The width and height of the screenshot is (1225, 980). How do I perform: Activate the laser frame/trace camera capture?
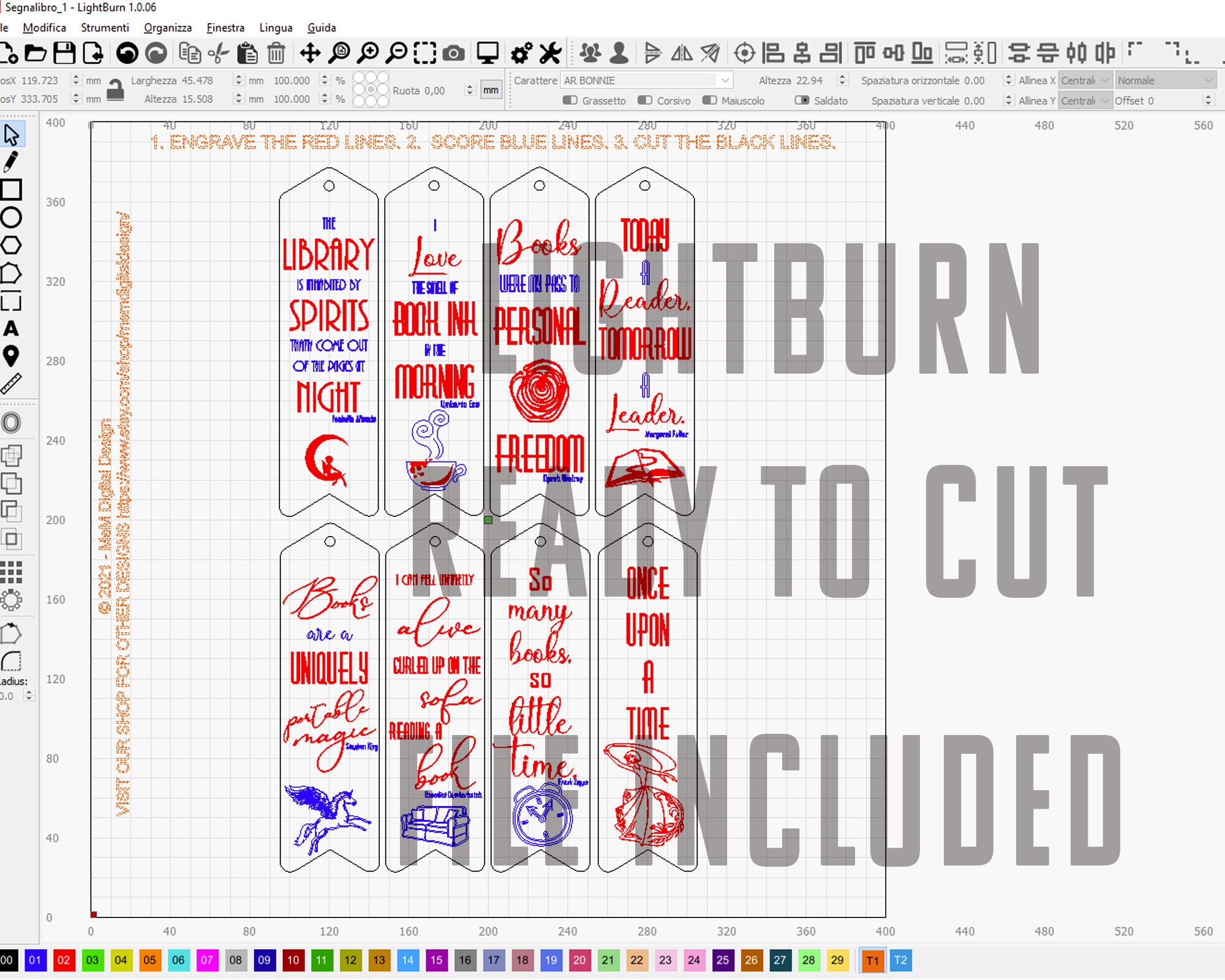pyautogui.click(x=453, y=54)
